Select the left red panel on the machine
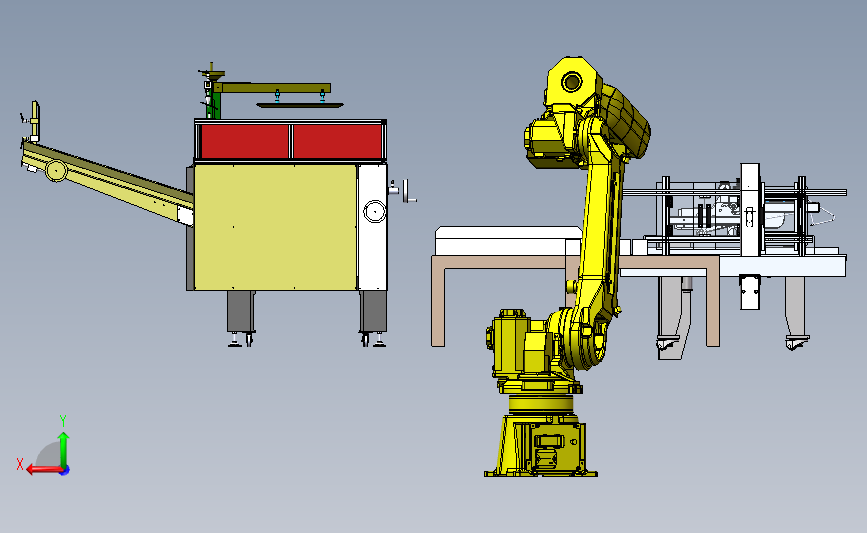This screenshot has height=533, width=867. (x=244, y=142)
